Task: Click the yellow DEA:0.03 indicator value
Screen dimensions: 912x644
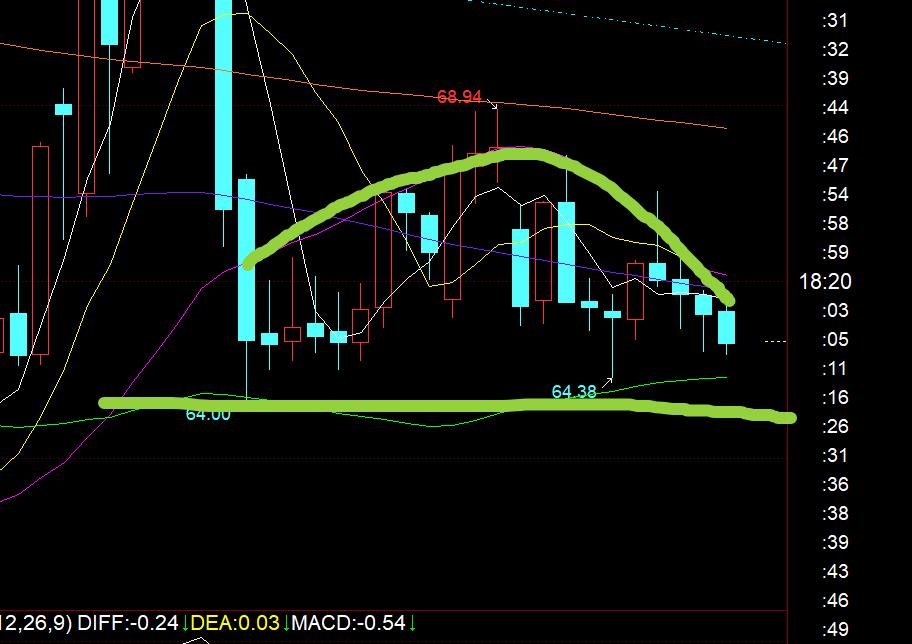Action: tap(236, 623)
